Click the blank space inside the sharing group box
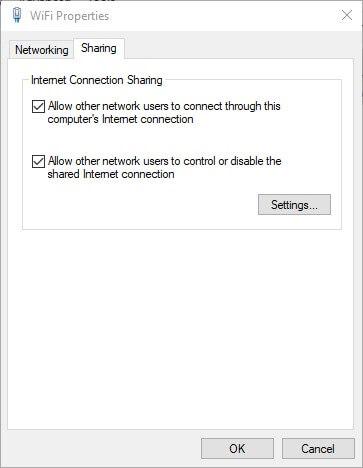 coord(140,205)
